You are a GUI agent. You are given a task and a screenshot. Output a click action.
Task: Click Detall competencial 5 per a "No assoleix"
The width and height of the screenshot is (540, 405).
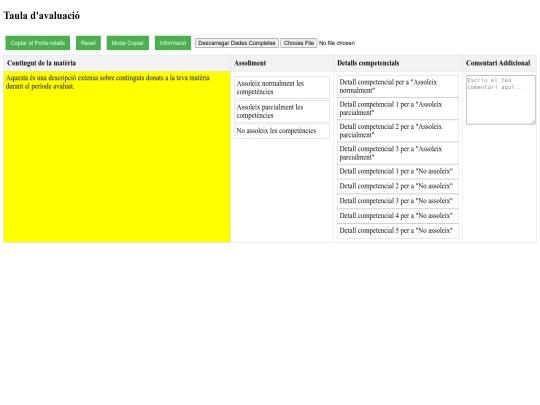pos(398,231)
